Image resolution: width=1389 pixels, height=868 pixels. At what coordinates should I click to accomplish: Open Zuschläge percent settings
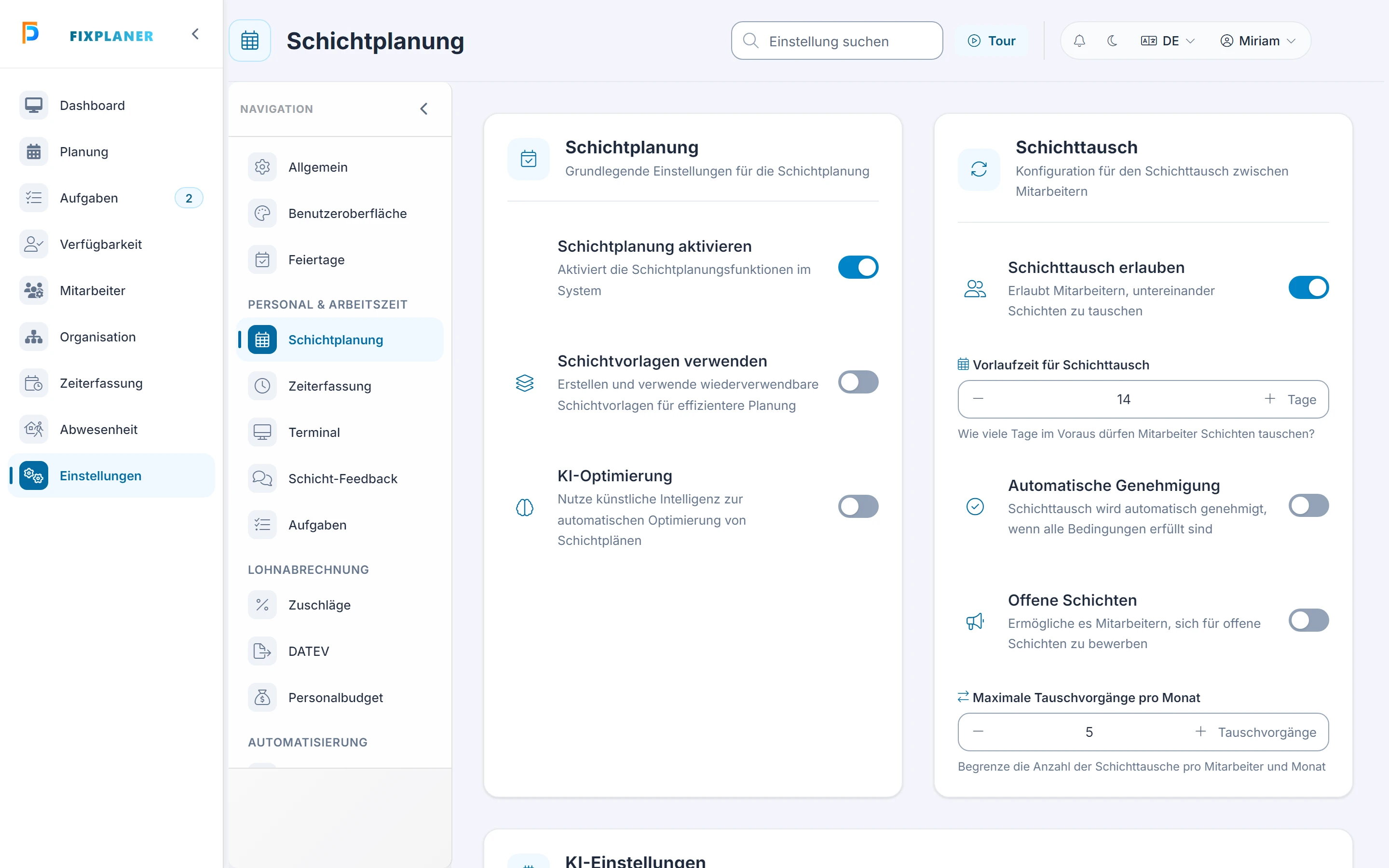(x=340, y=605)
